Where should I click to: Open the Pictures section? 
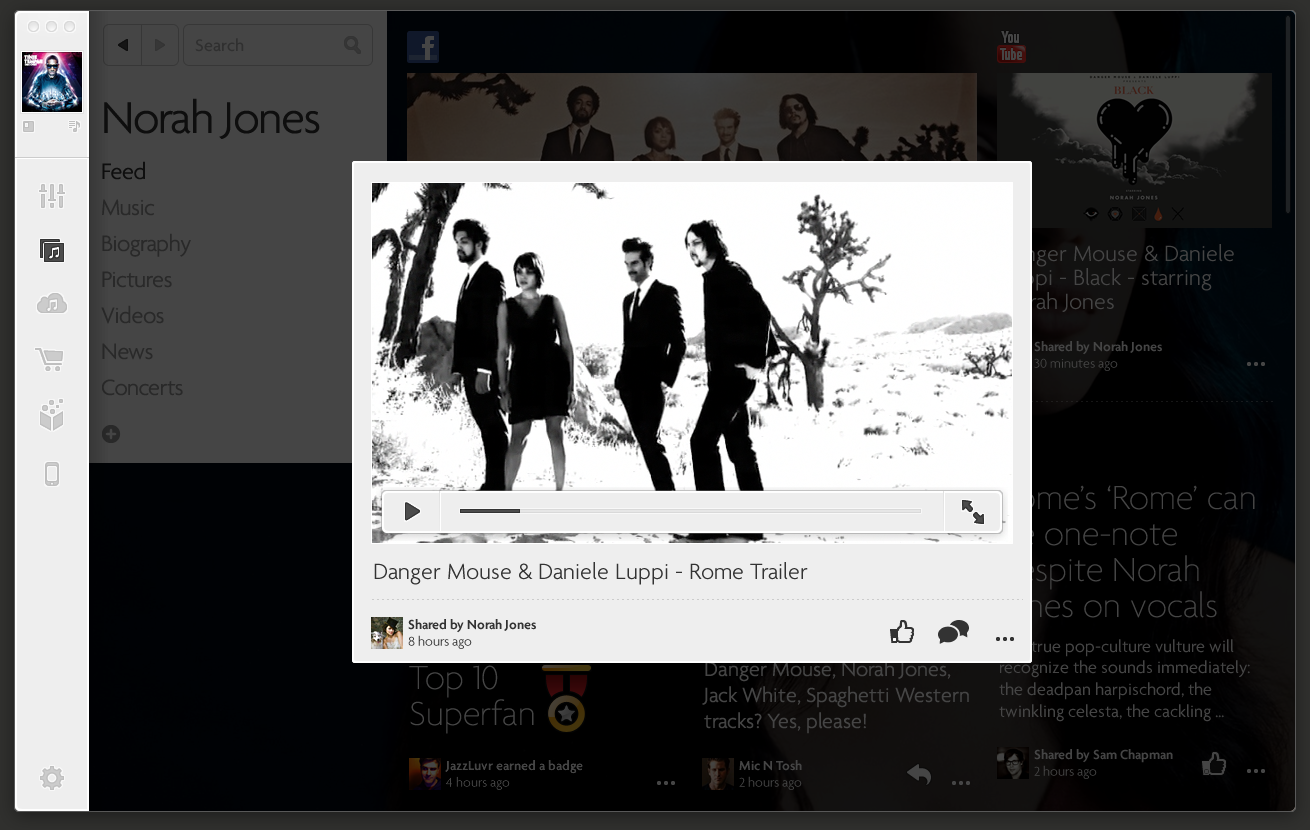(x=136, y=279)
